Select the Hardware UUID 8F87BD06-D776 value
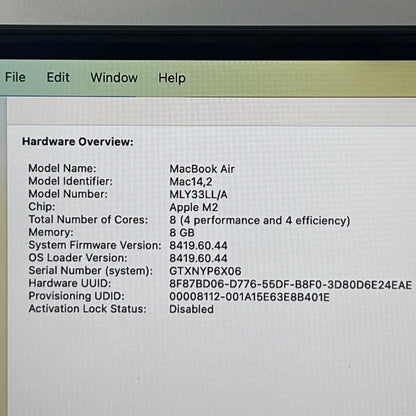 (x=291, y=285)
